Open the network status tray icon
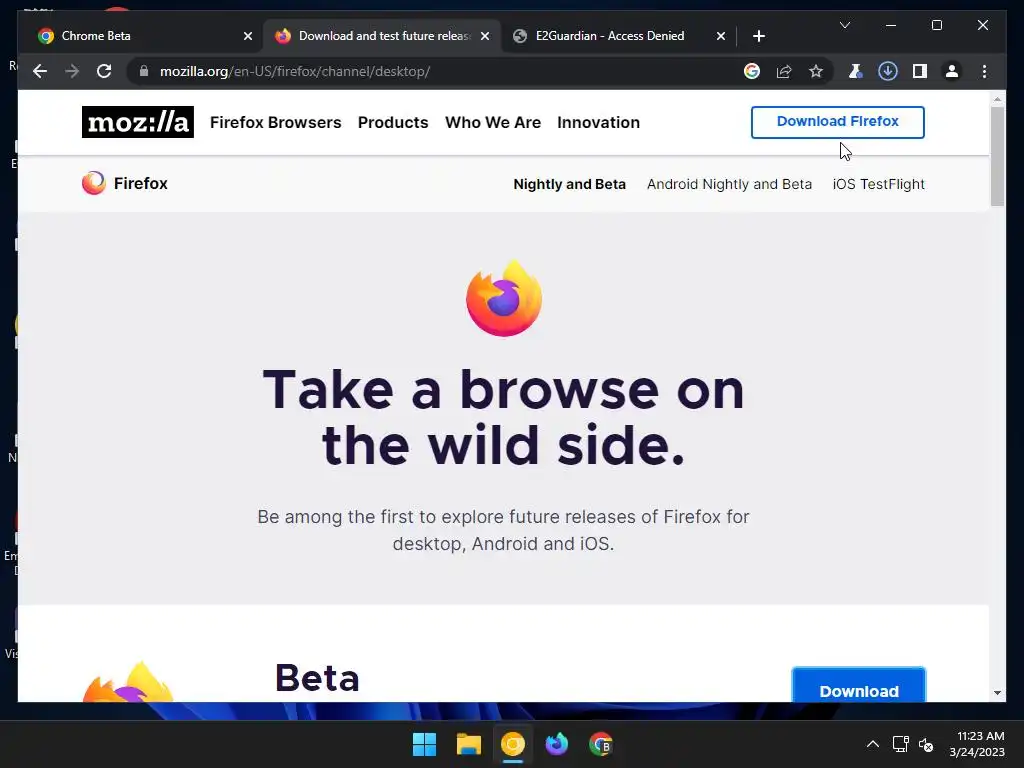Screen dimensions: 1024x768 point(901,744)
